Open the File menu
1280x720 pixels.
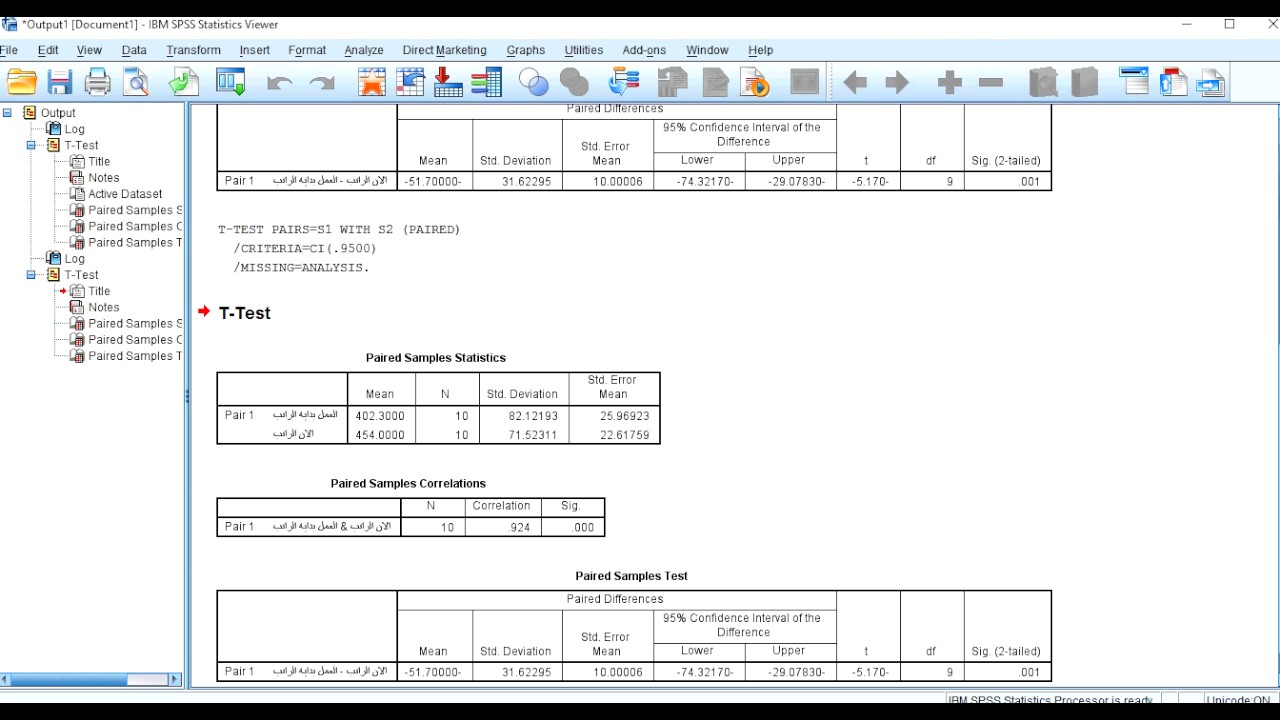coord(9,50)
